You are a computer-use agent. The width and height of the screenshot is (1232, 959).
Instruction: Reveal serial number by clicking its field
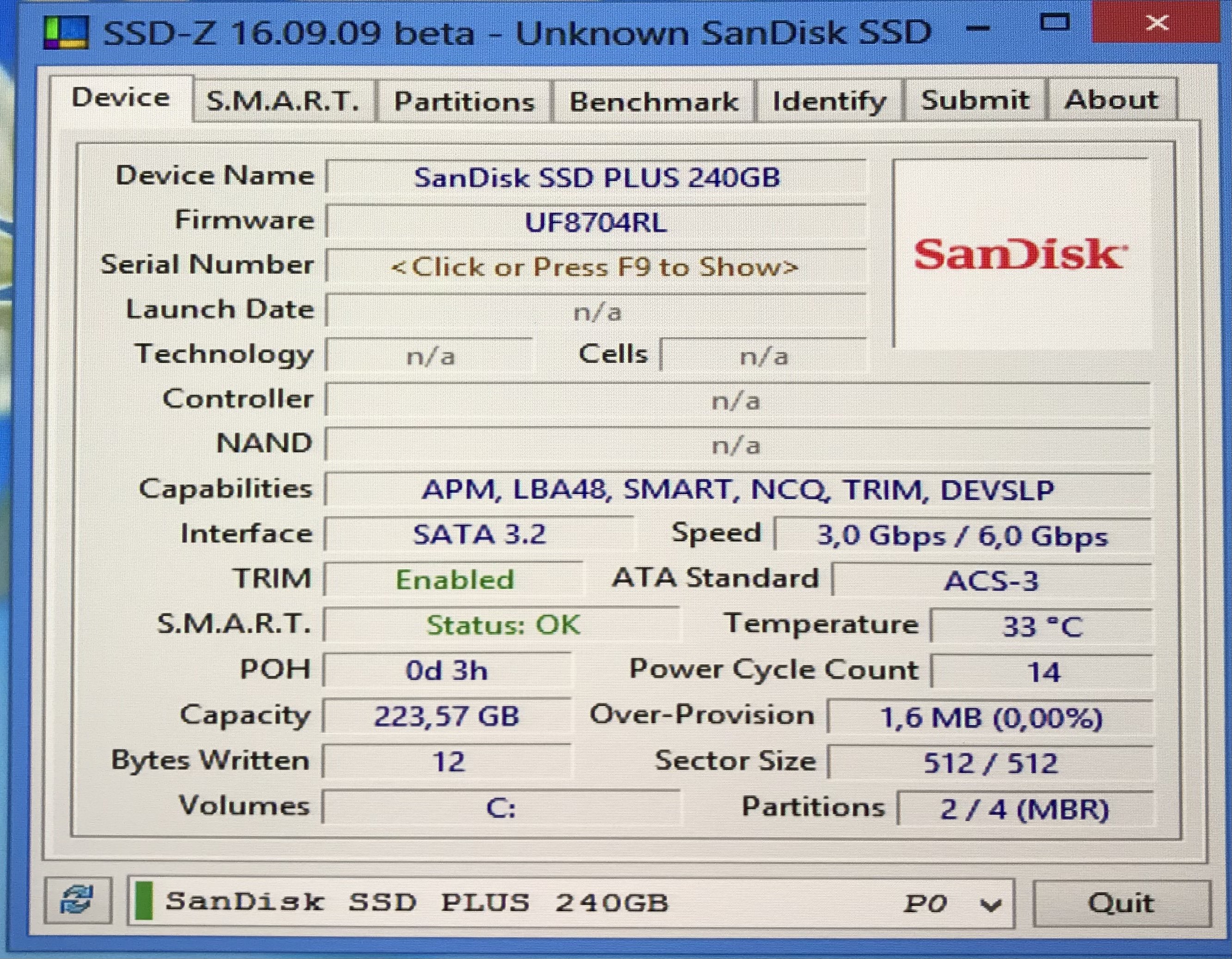click(595, 267)
